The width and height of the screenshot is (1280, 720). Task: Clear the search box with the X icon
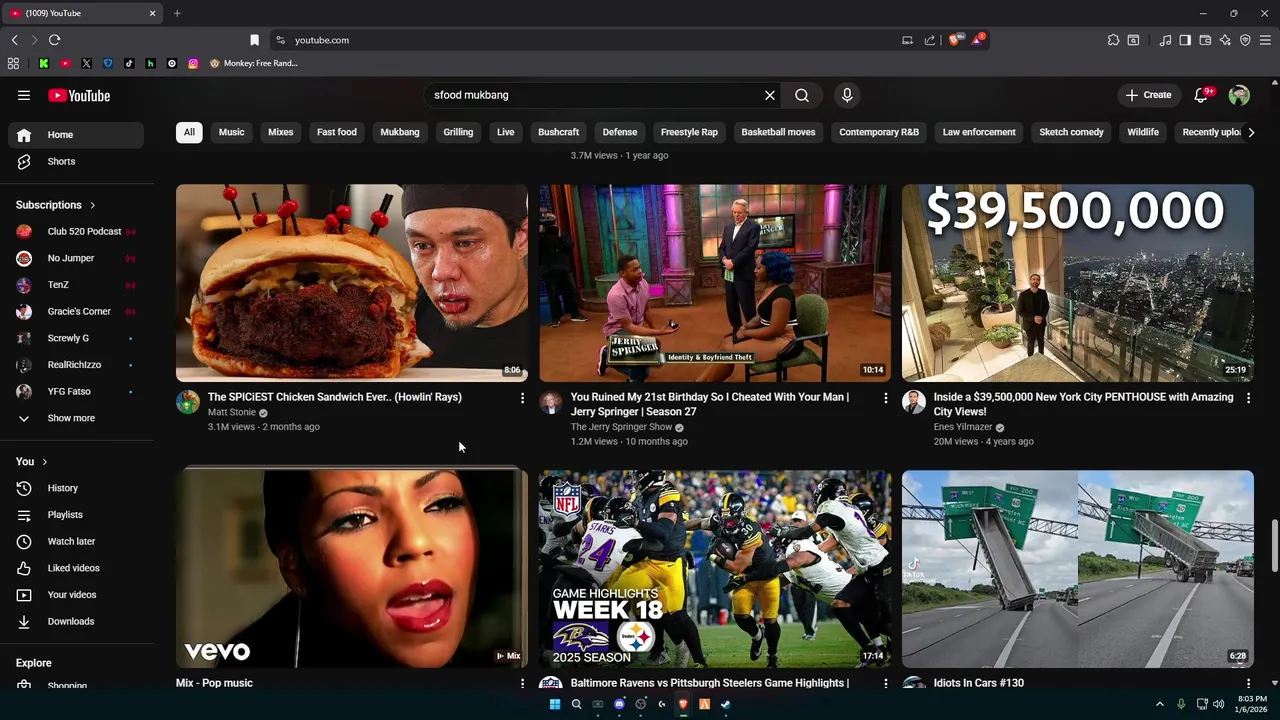(770, 95)
